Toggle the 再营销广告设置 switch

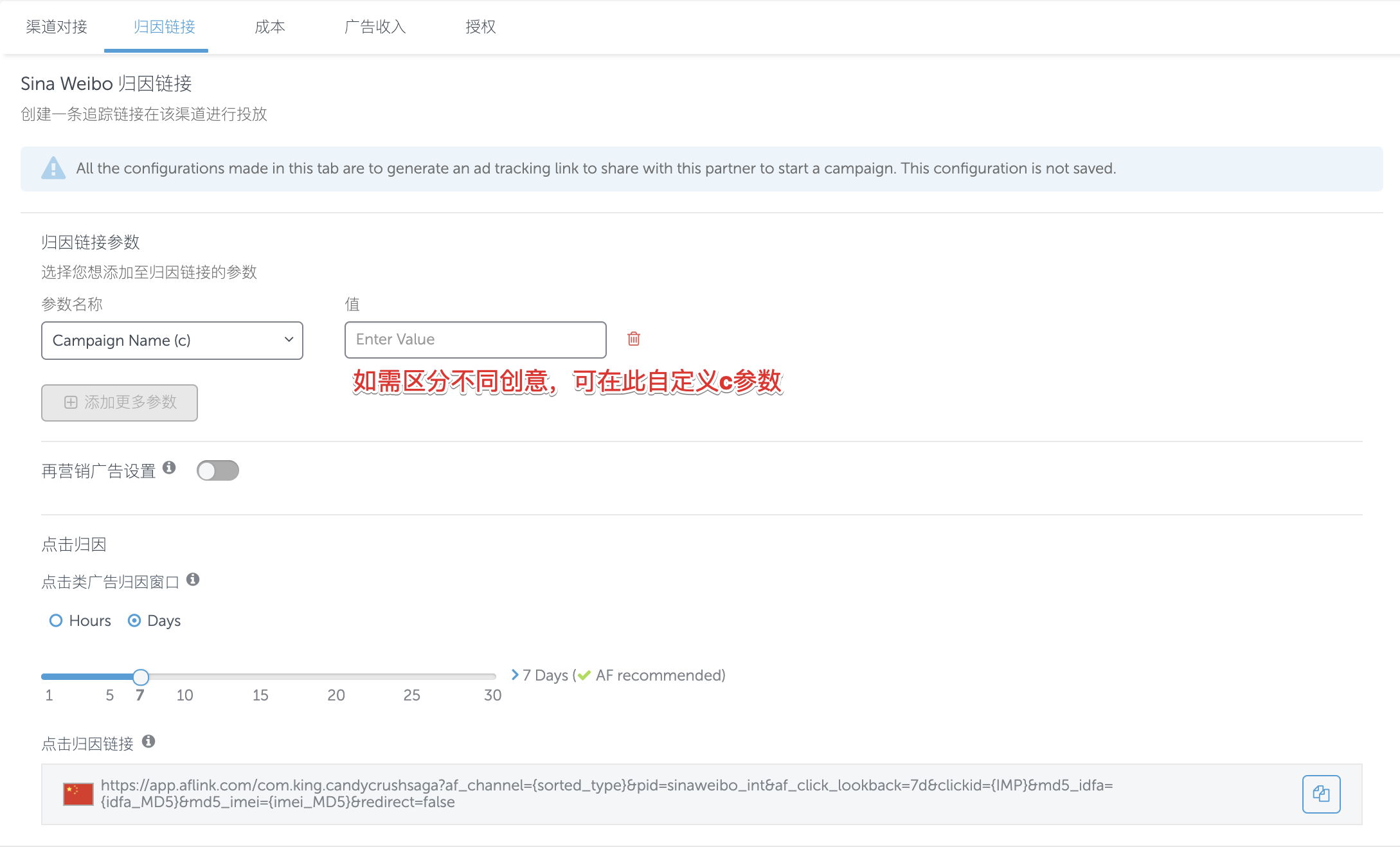pos(218,470)
